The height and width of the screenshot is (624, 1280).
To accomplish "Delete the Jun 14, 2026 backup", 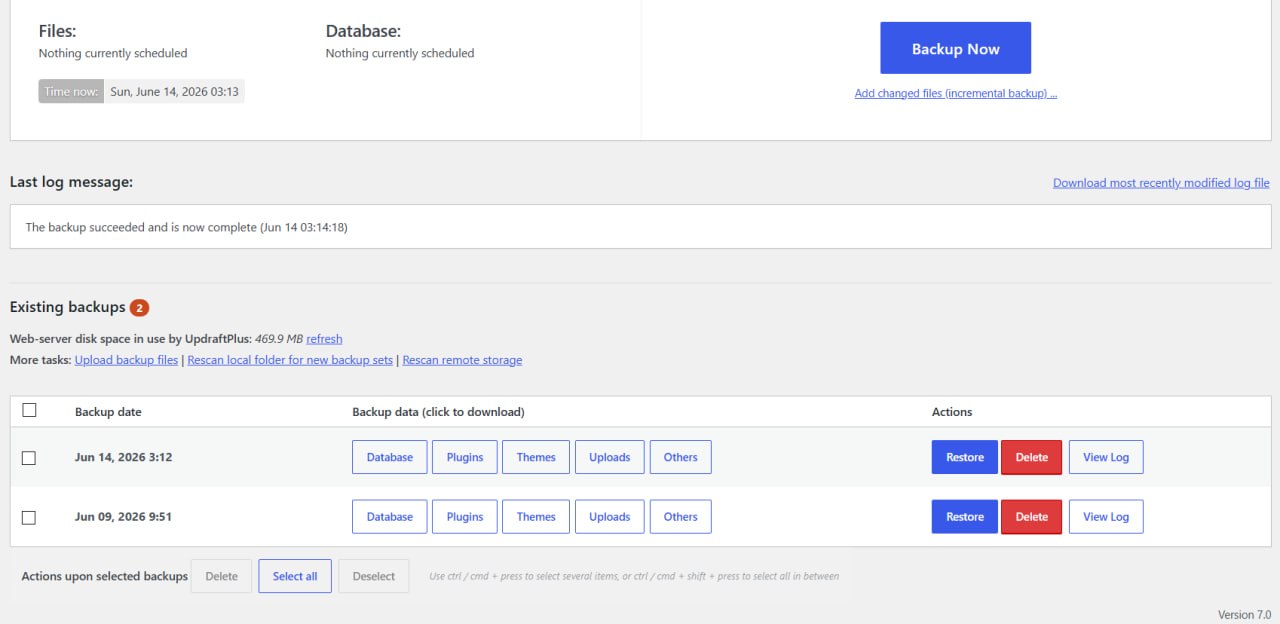I will click(1031, 457).
